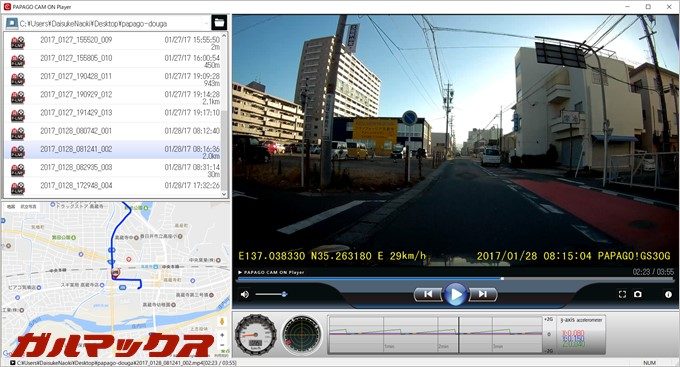The height and width of the screenshot is (367, 680).
Task: Click timestamp 01/27/17 15:55:50
Action: pyautogui.click(x=192, y=39)
